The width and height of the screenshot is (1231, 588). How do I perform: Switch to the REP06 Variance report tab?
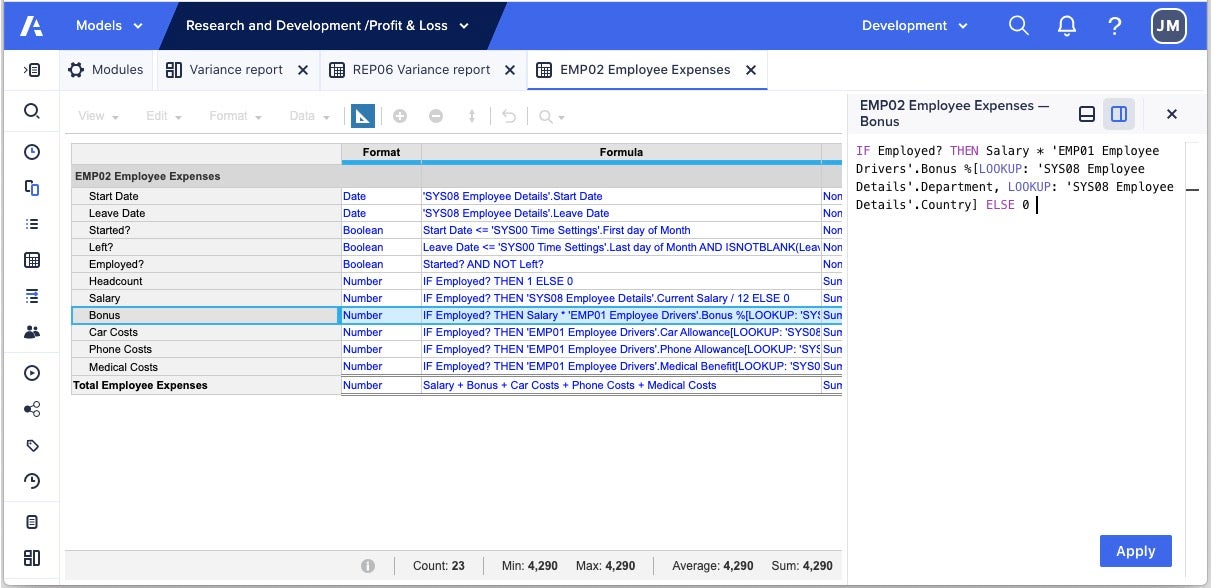tap(409, 70)
